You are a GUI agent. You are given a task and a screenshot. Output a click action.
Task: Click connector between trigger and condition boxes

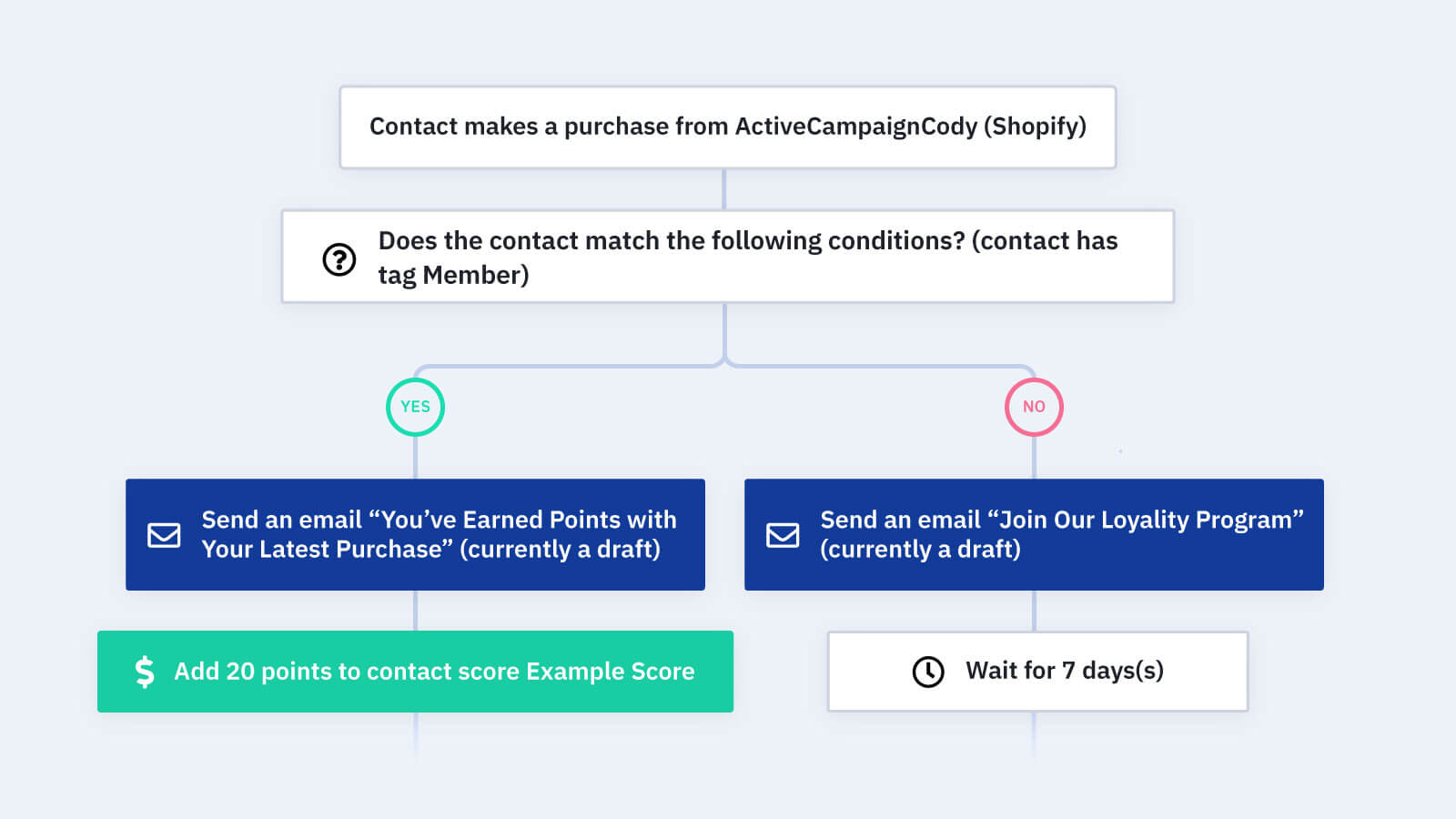click(x=724, y=189)
